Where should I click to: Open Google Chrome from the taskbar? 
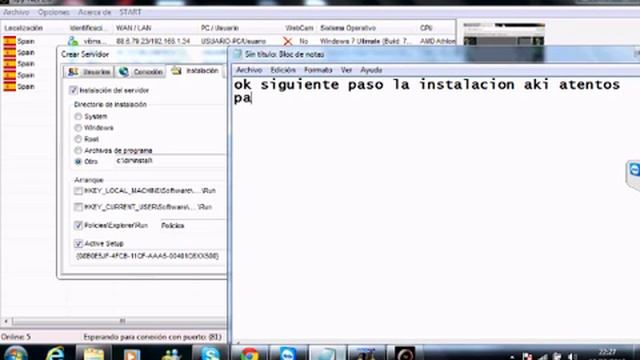point(249,354)
